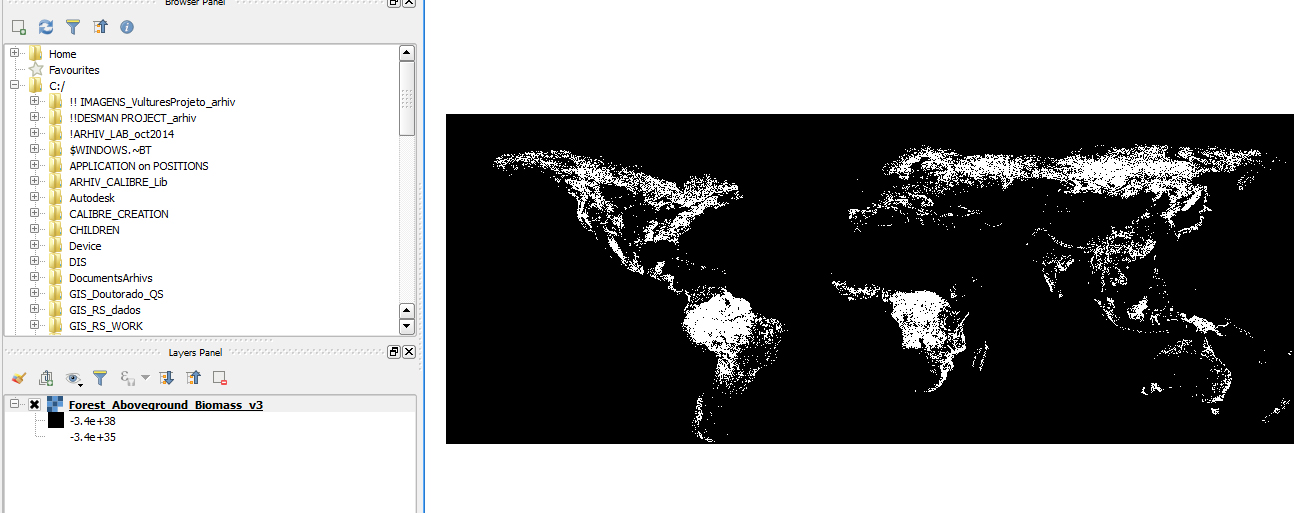Expand the Home folder node
This screenshot has height=513, width=1295.
click(x=14, y=53)
